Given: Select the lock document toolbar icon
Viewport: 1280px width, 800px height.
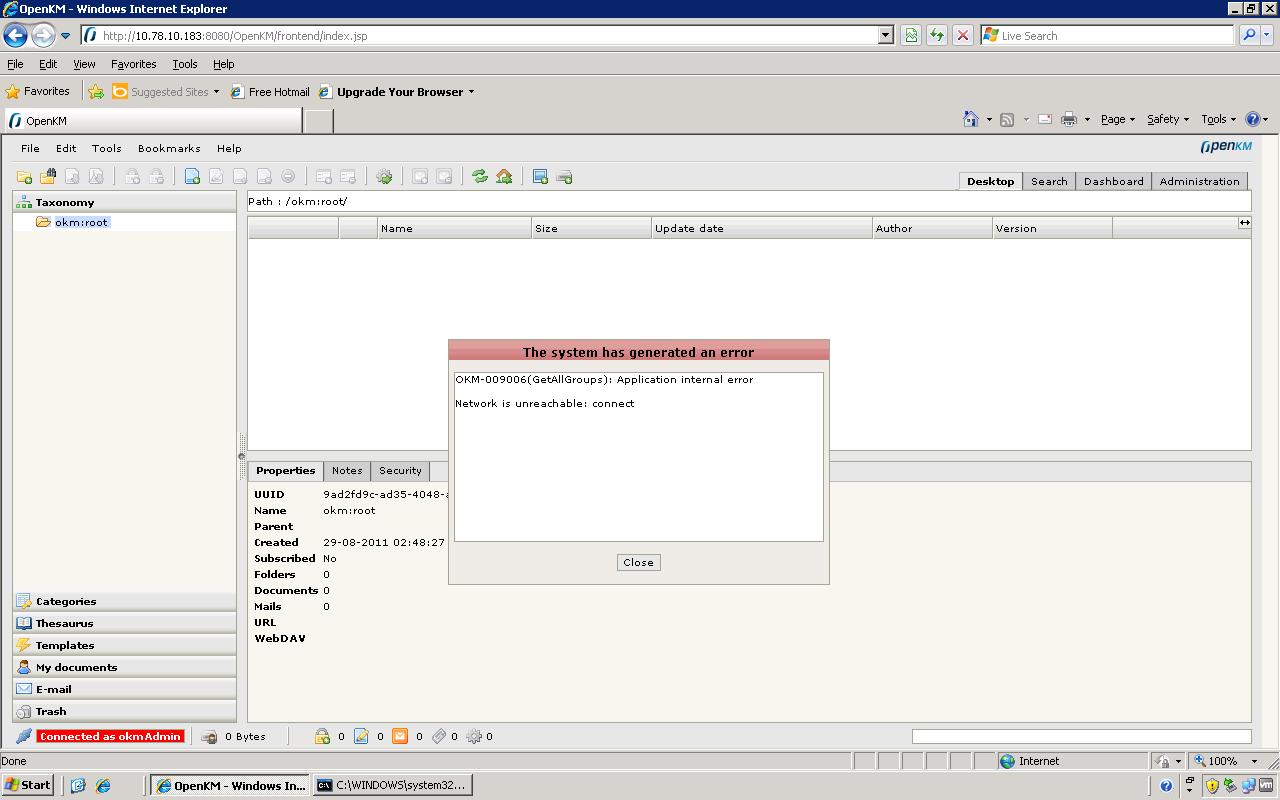Looking at the screenshot, I should coord(131,176).
